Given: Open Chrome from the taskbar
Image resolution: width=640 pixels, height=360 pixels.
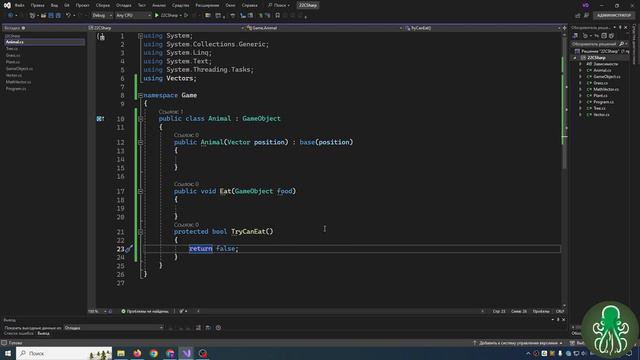Looking at the screenshot, I should pyautogui.click(x=153, y=353).
